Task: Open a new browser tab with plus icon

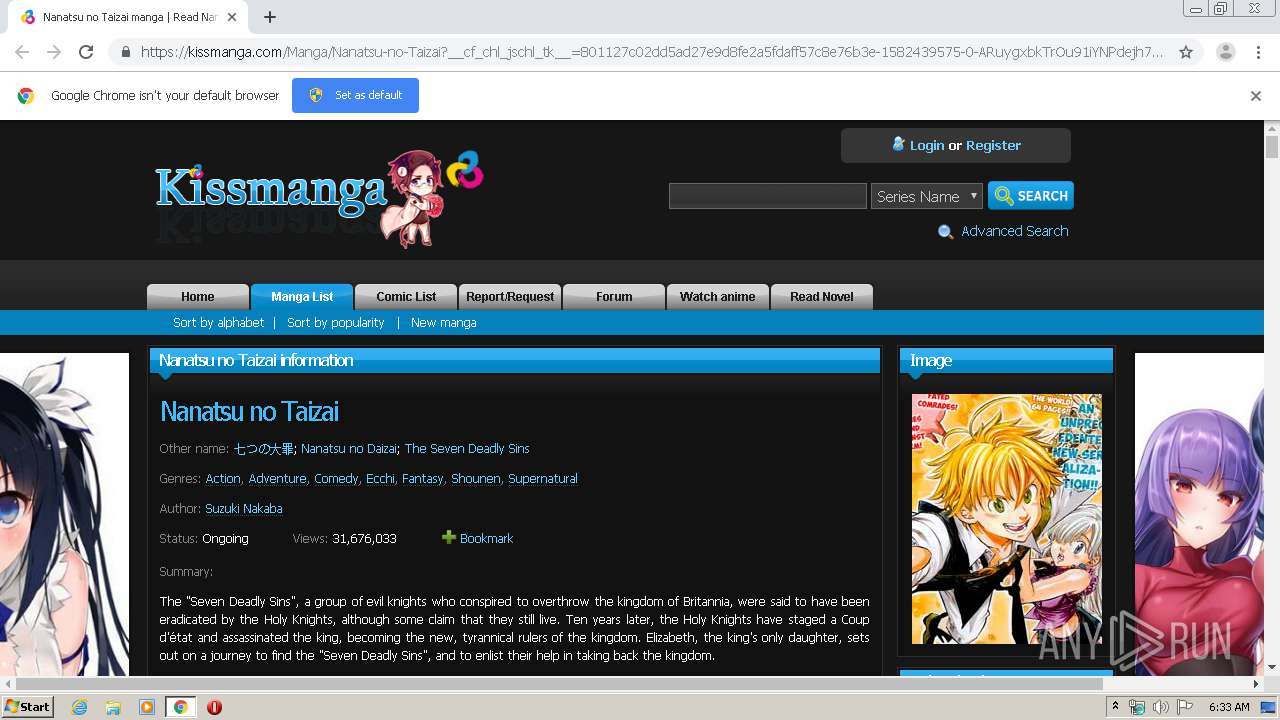Action: coord(270,17)
